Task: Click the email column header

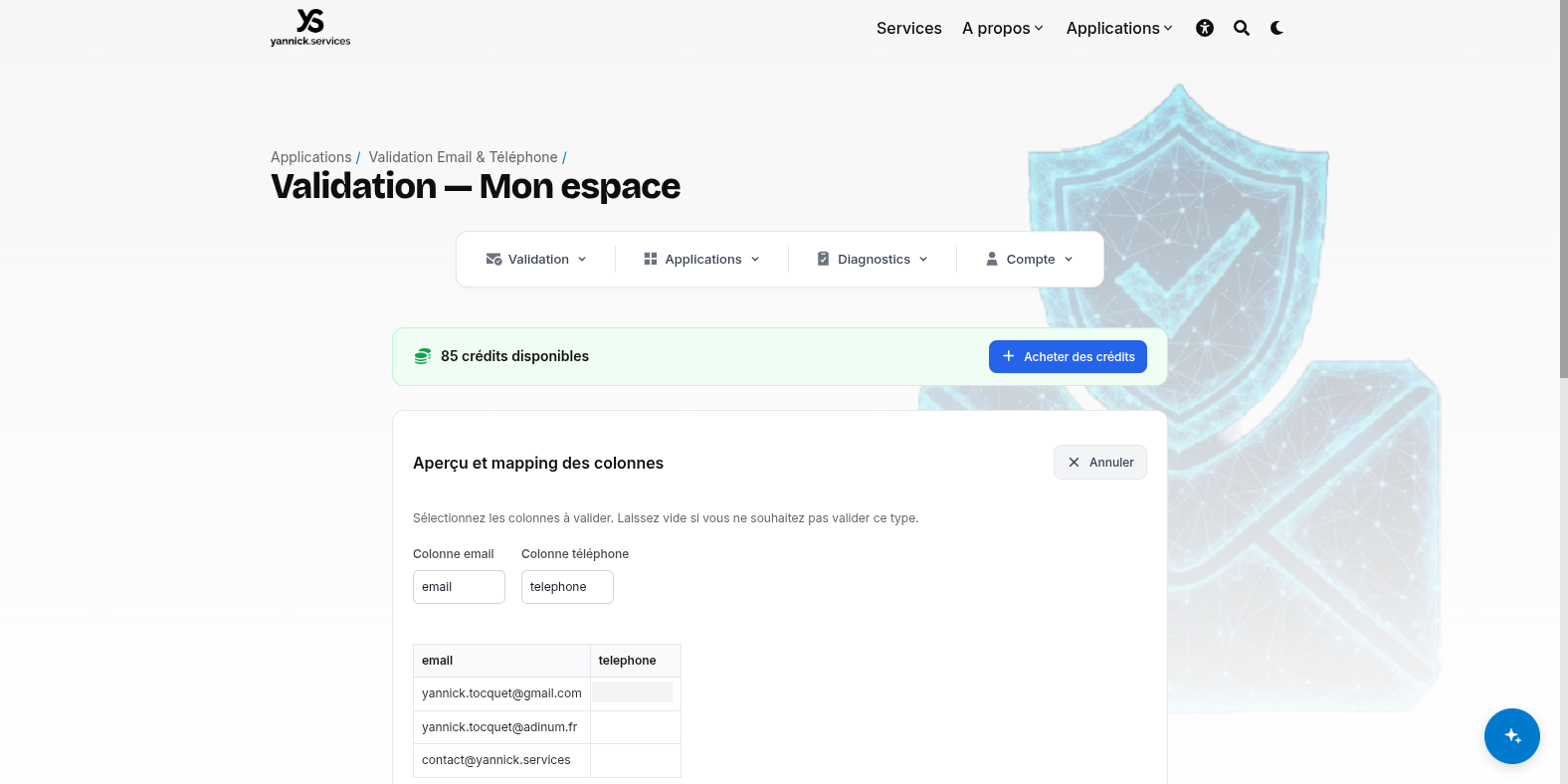Action: (x=501, y=661)
